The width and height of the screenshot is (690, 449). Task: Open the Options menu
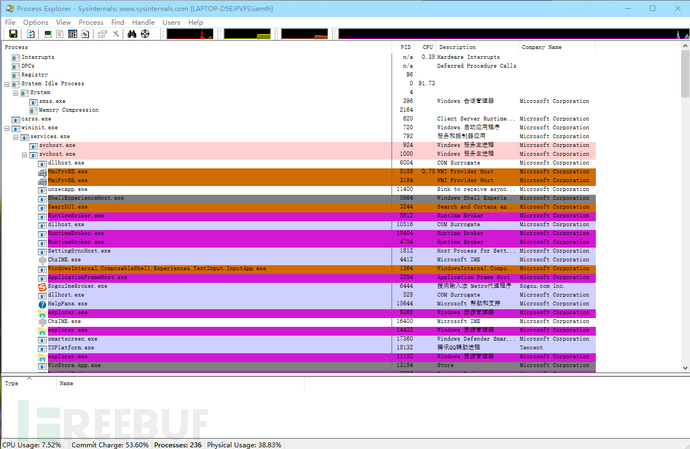click(35, 21)
